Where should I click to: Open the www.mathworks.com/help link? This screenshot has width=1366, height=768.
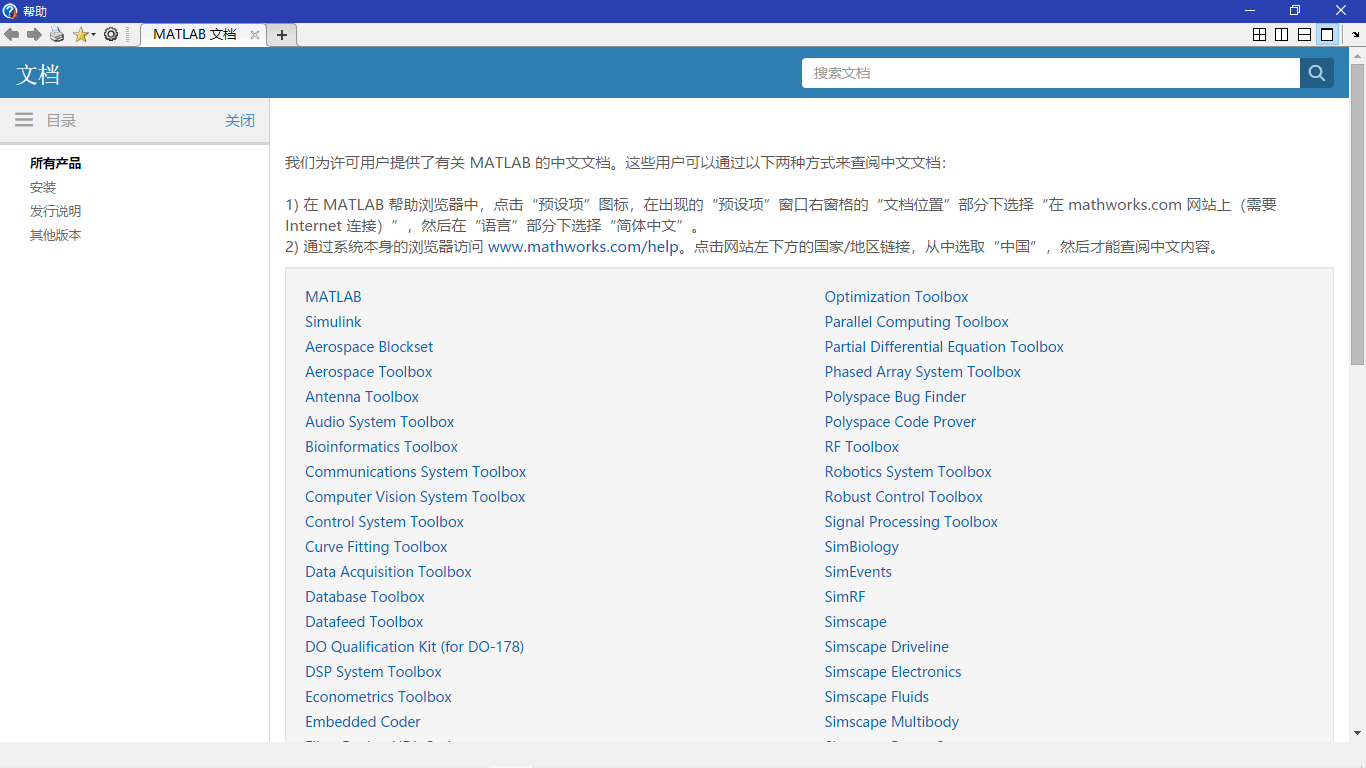click(583, 246)
